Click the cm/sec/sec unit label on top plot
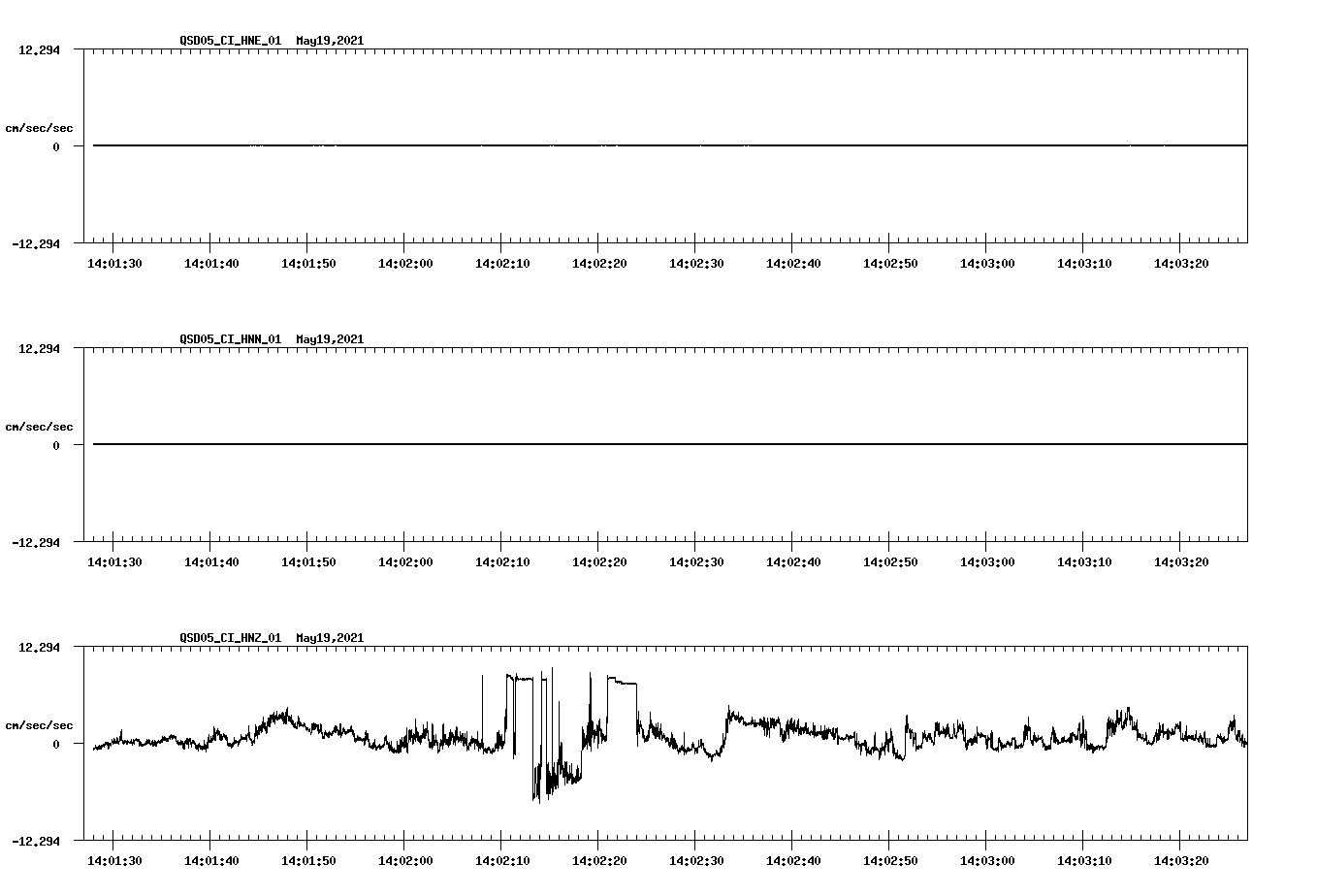The height and width of the screenshot is (896, 1317). coord(40,126)
